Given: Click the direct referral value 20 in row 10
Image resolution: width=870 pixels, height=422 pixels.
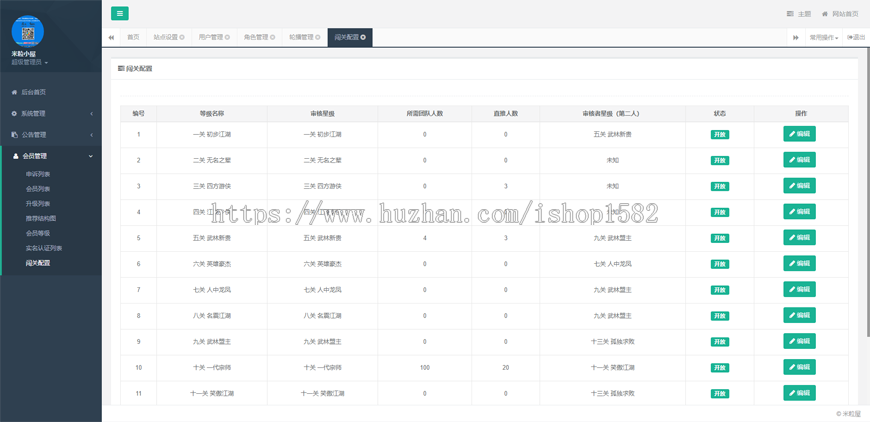Looking at the screenshot, I should [x=505, y=368].
